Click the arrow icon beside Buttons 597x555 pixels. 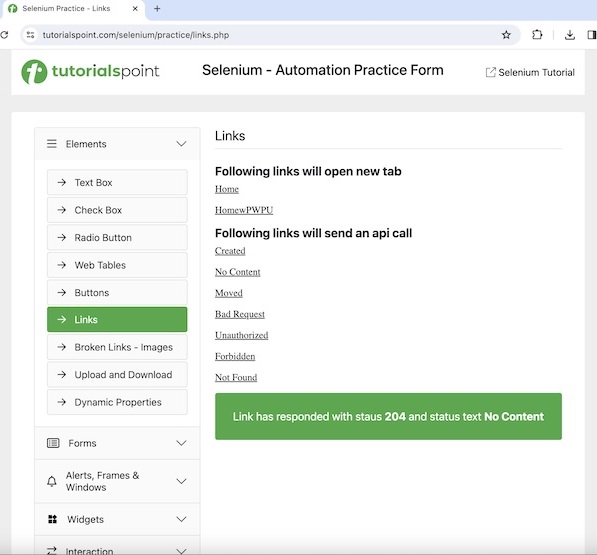click(x=62, y=292)
